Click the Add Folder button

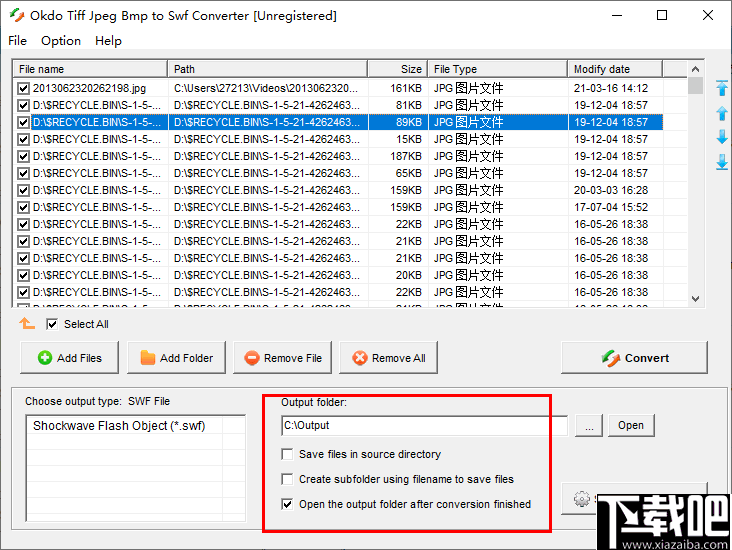point(176,358)
